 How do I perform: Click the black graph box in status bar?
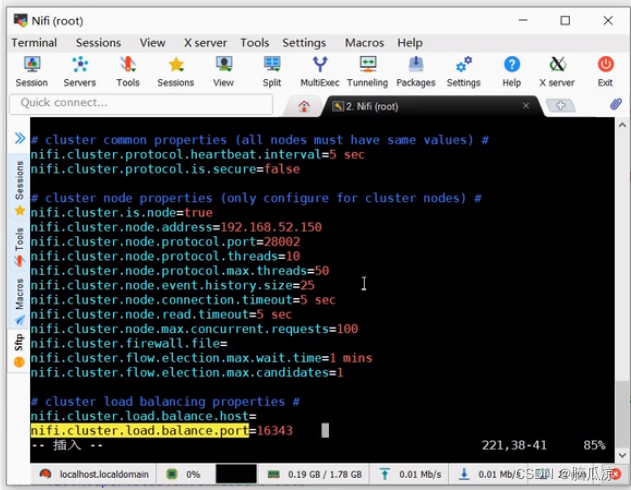click(x=236, y=474)
